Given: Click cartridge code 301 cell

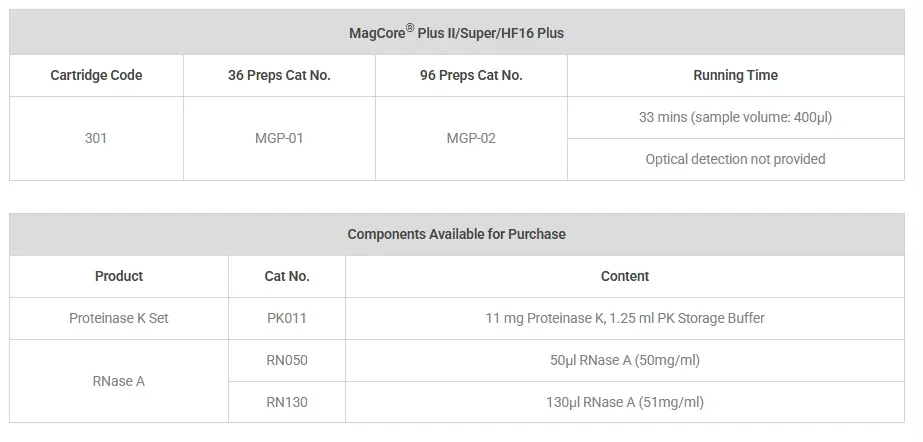Looking at the screenshot, I should 97,138.
